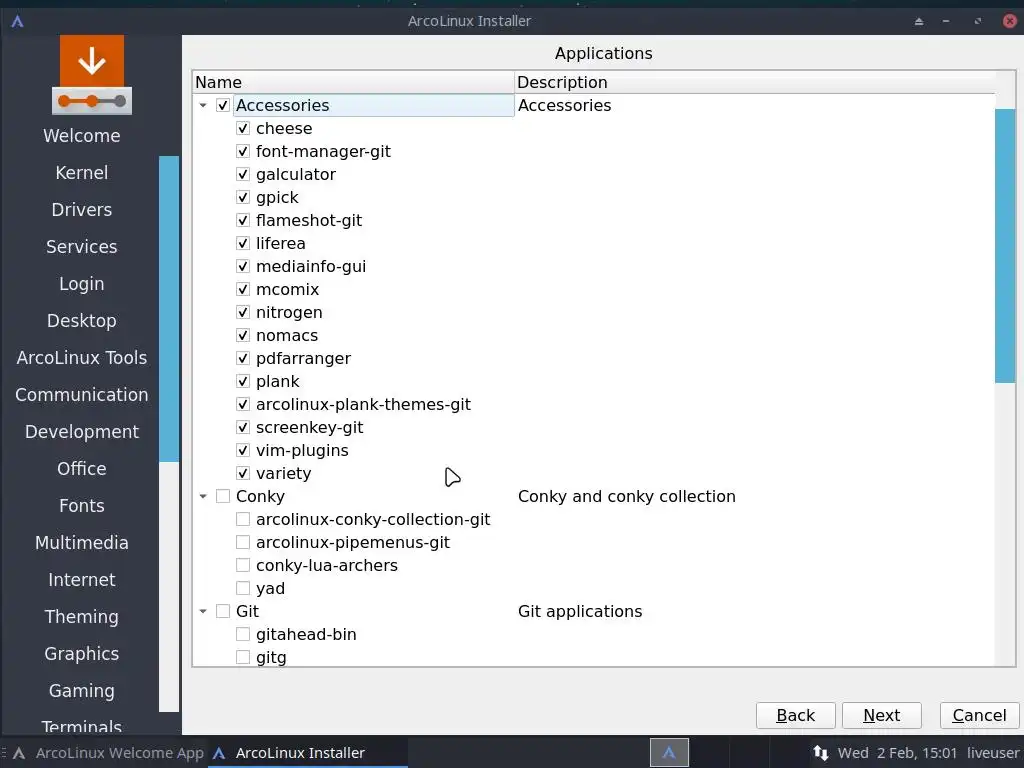Go to the Fonts section
Image resolution: width=1024 pixels, height=768 pixels.
pos(82,506)
